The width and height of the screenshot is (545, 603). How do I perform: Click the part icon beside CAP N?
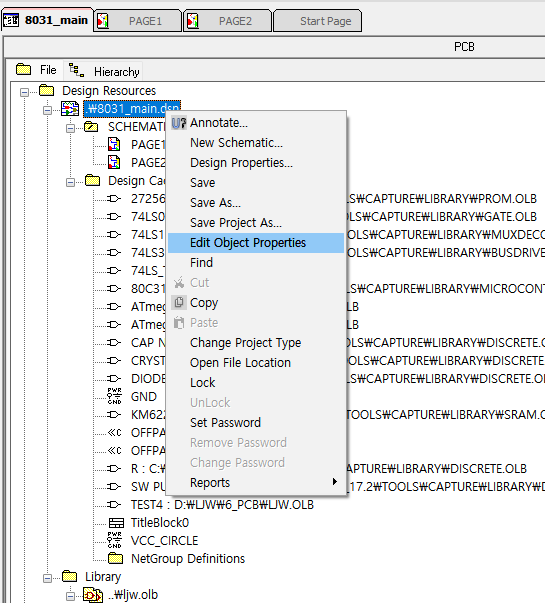tap(114, 342)
